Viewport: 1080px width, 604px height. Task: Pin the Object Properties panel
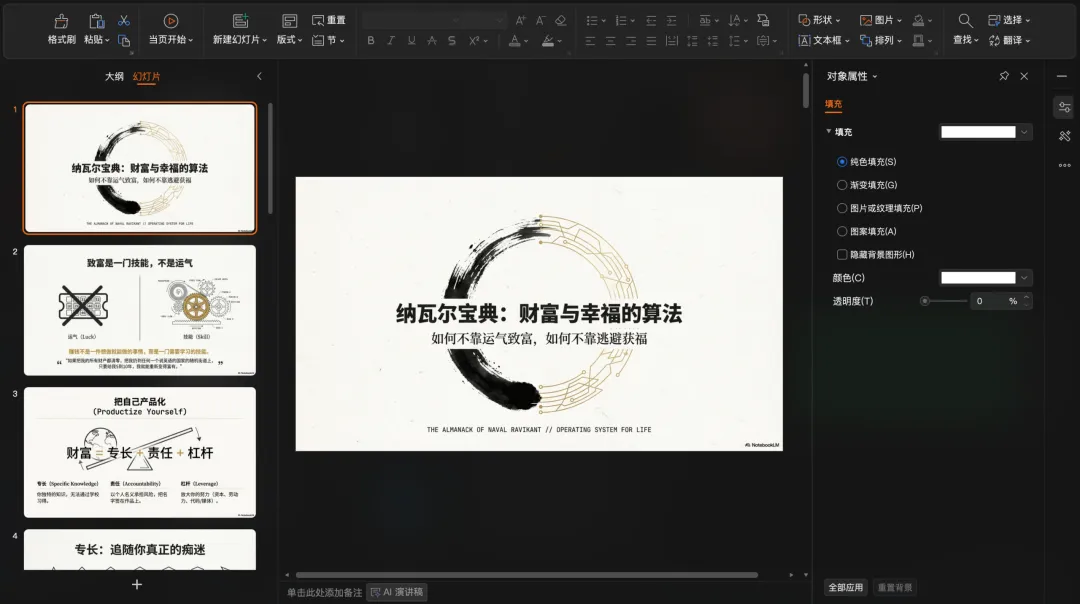coord(1004,76)
